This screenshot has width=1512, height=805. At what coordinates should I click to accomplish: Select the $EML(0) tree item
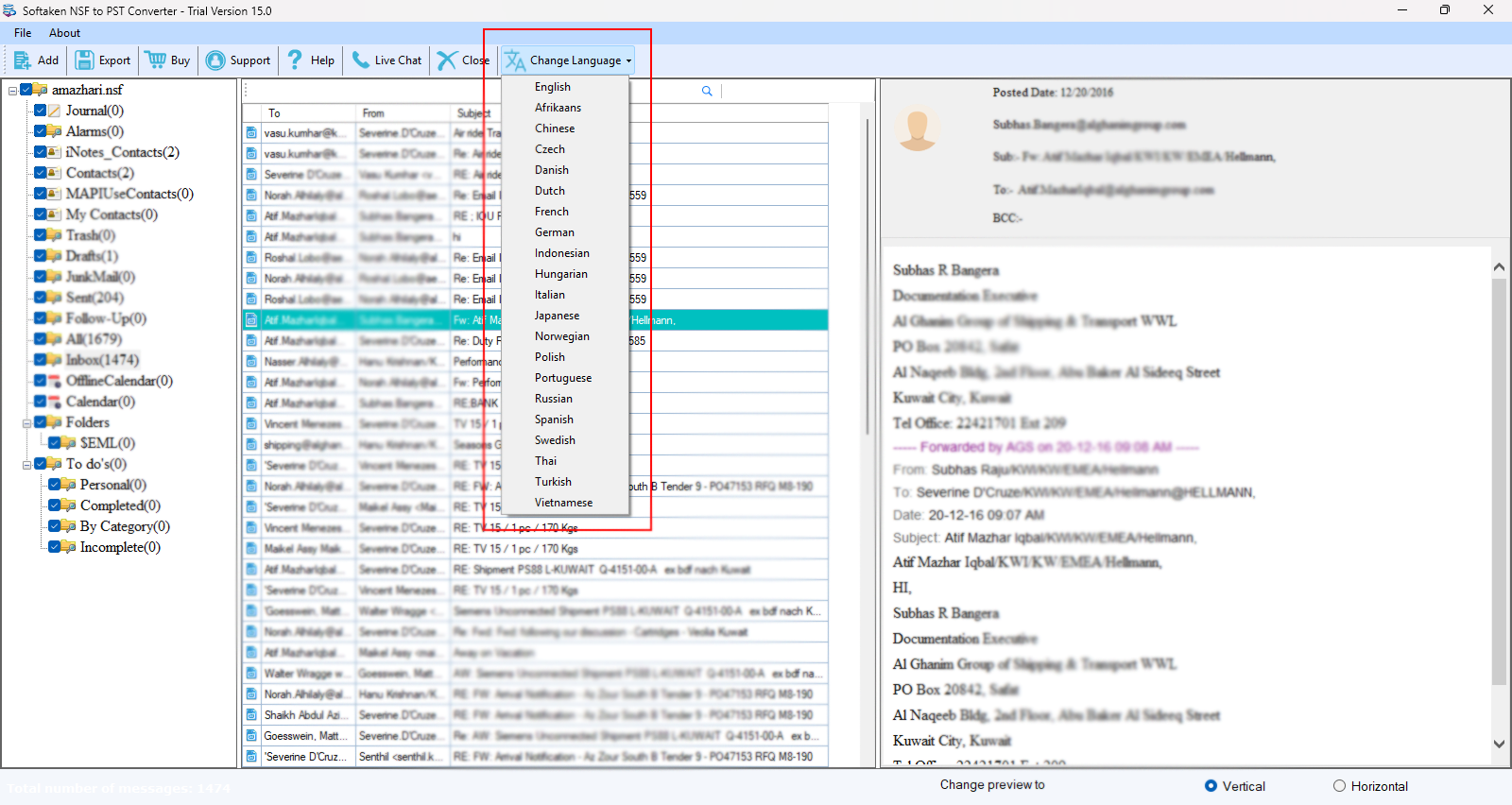tap(107, 443)
